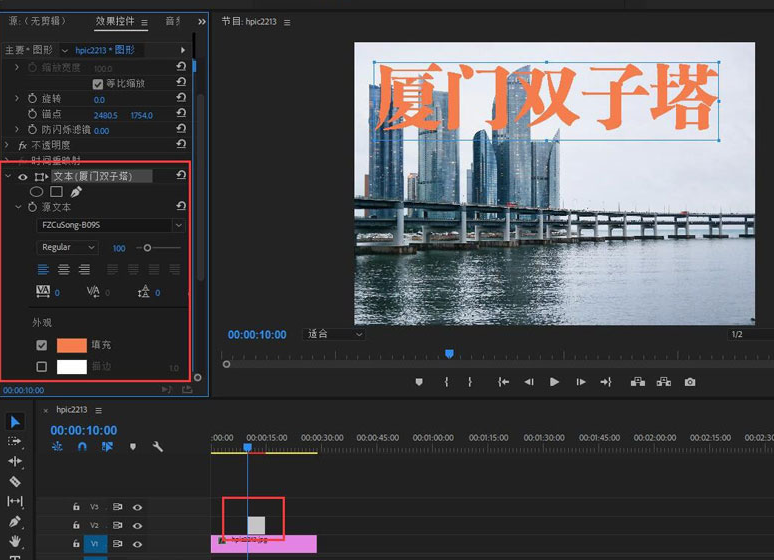Click the Export Frame camera icon
774x560 pixels.
click(690, 382)
